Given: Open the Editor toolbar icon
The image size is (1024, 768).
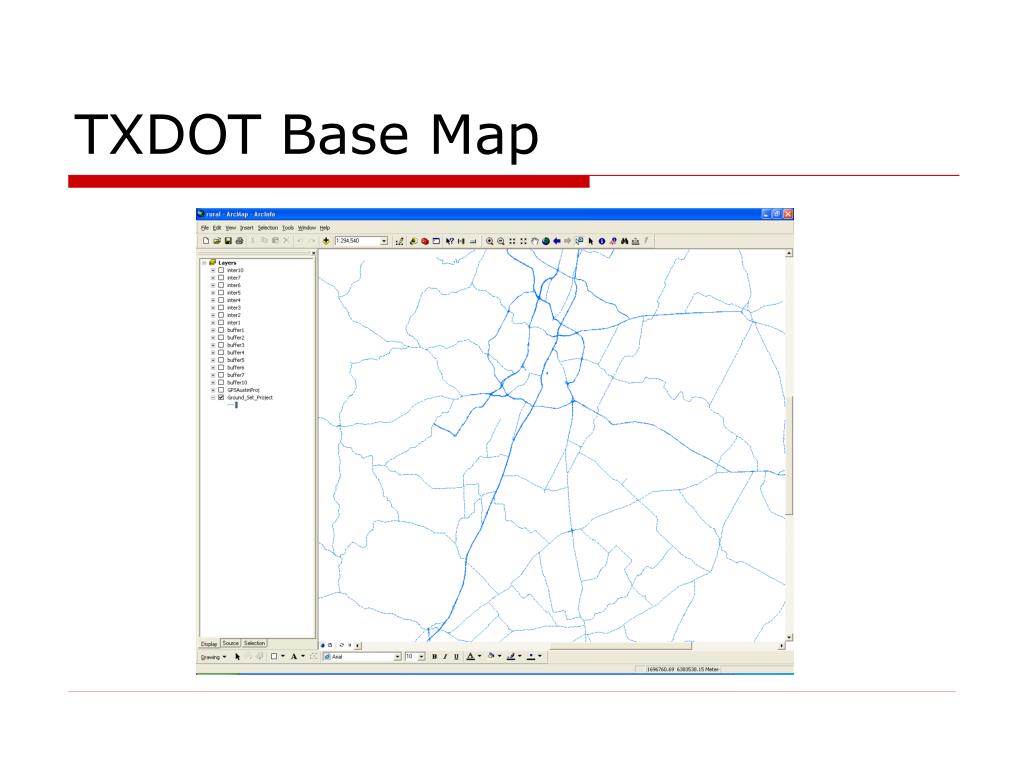Looking at the screenshot, I should coord(400,241).
